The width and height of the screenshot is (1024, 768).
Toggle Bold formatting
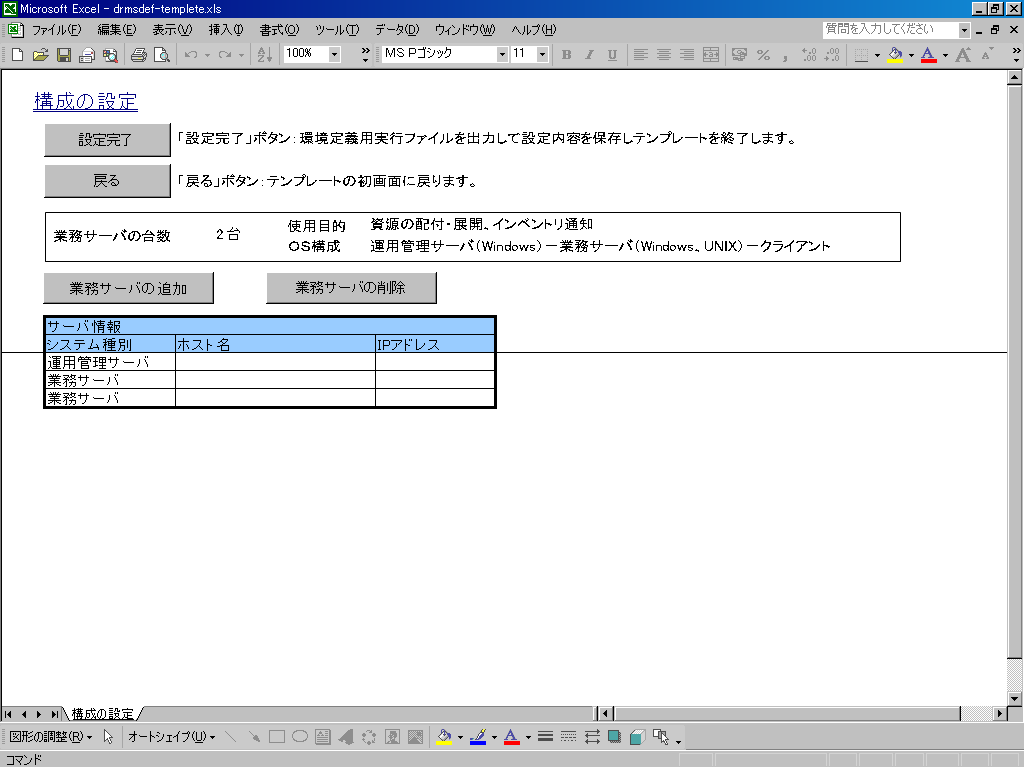[566, 55]
